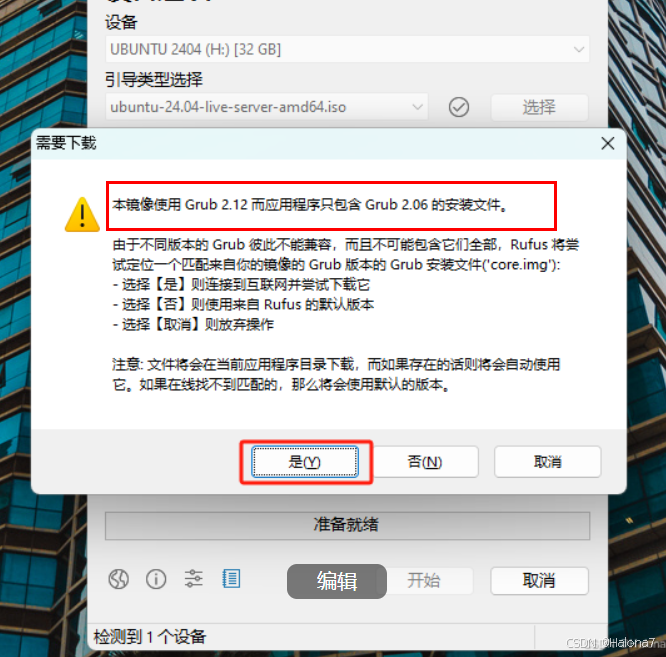The width and height of the screenshot is (666, 657).
Task: Close the 需要下载 dialog
Action: click(608, 144)
